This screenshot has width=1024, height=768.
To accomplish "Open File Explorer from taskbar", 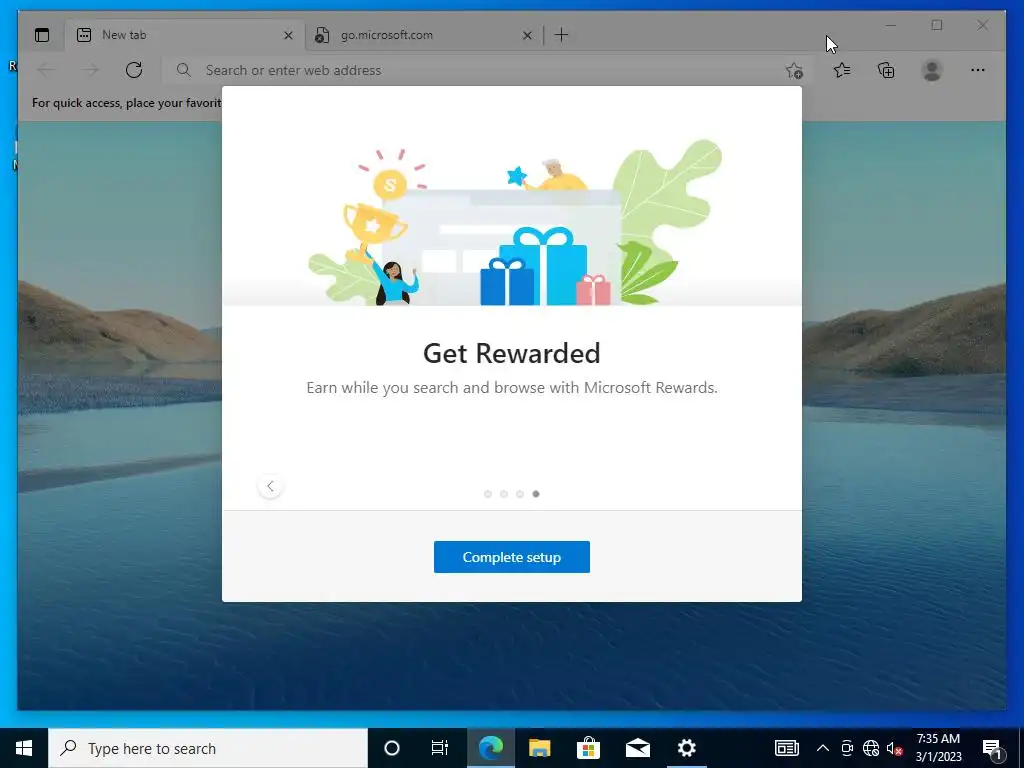I will click(539, 748).
